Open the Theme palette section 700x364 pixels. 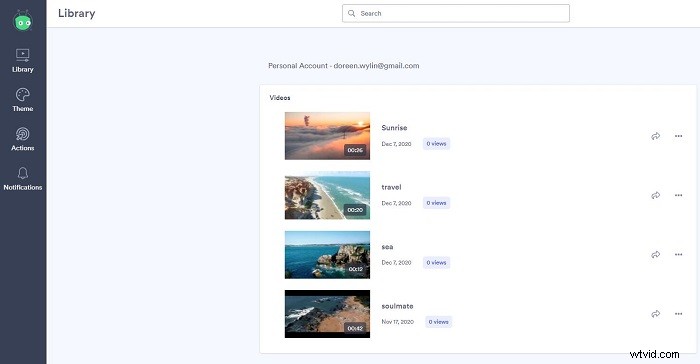tap(23, 100)
